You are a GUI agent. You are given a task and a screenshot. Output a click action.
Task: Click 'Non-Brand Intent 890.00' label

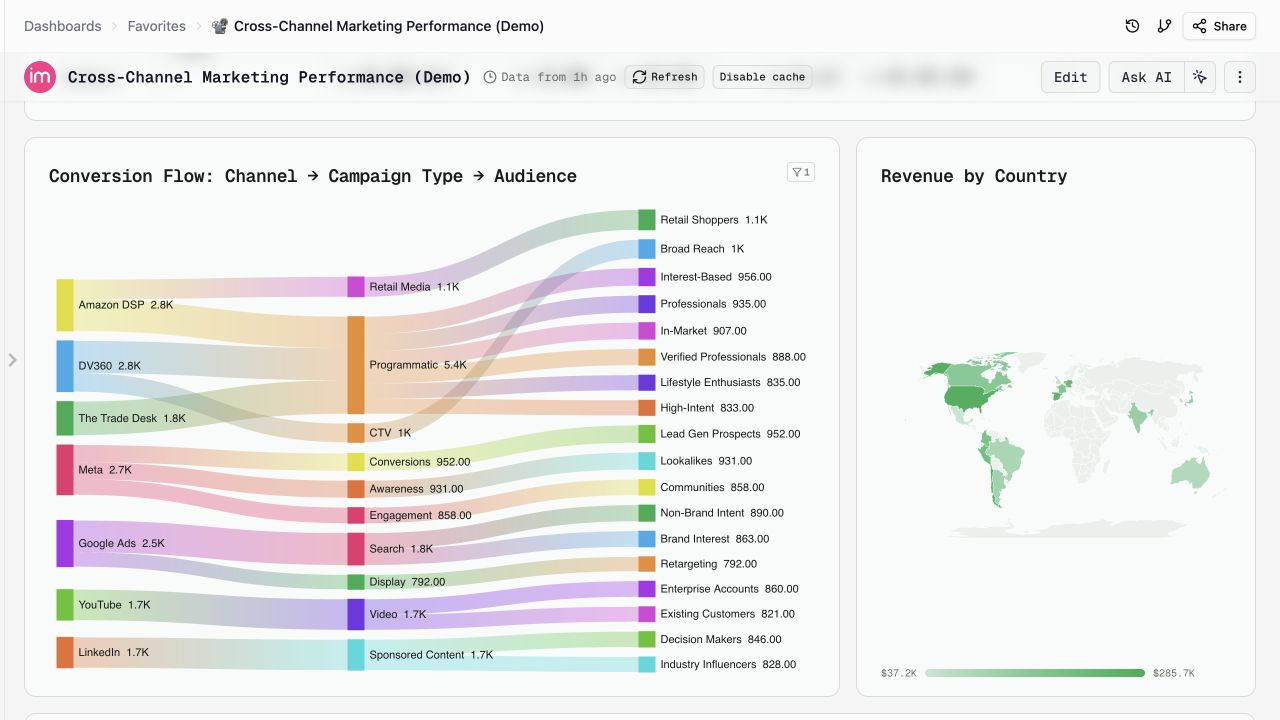coord(722,513)
